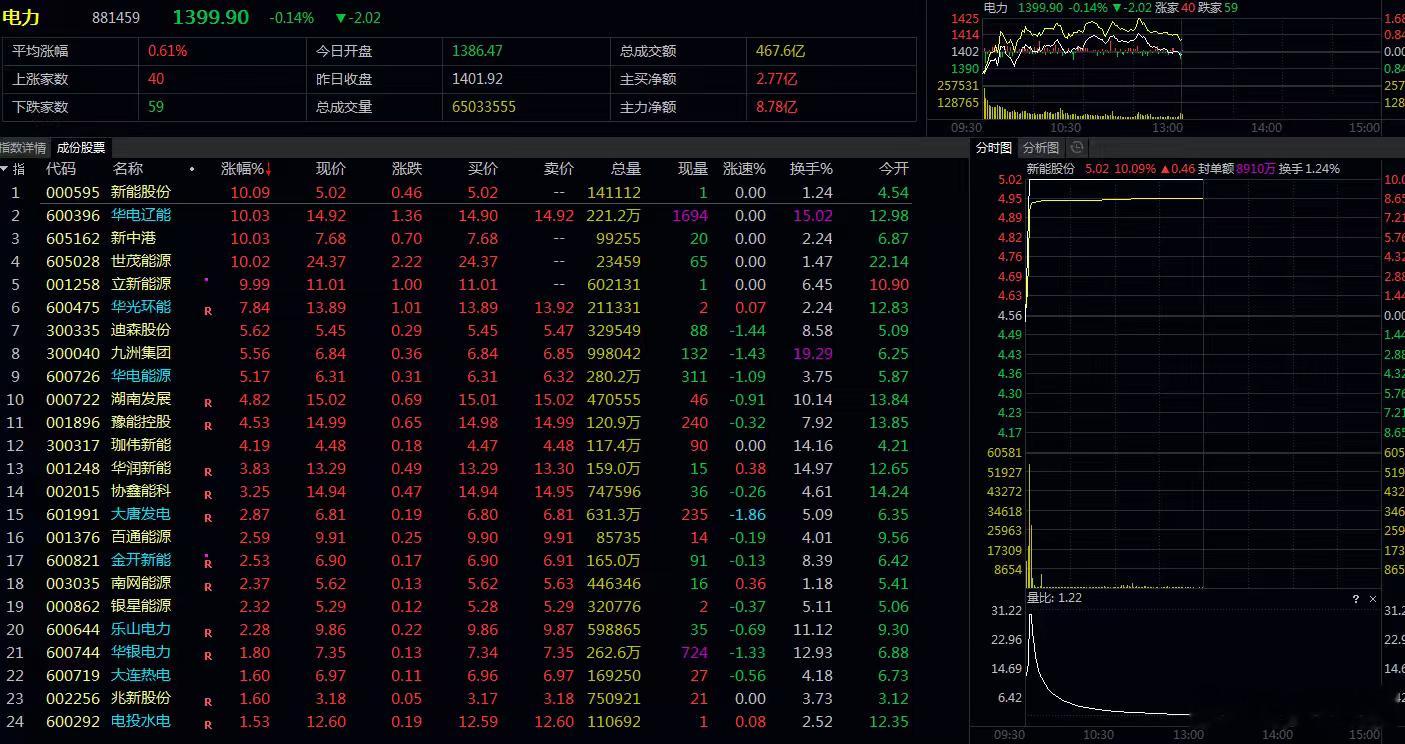This screenshot has height=744, width=1405.
Task: Click the help question mark on 量比 panel
Action: tap(1356, 599)
